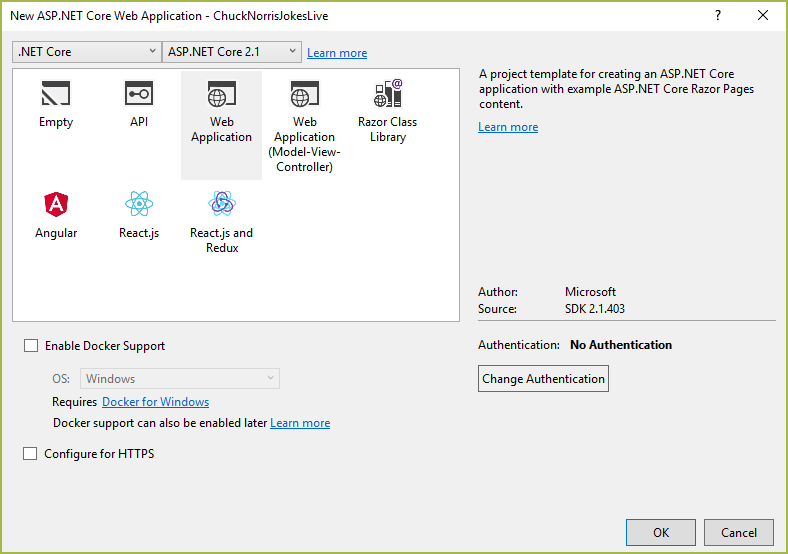Viewport: 788px width, 554px height.
Task: Expand the ASP.NET Core 2.1 version dropdown
Action: 232,52
